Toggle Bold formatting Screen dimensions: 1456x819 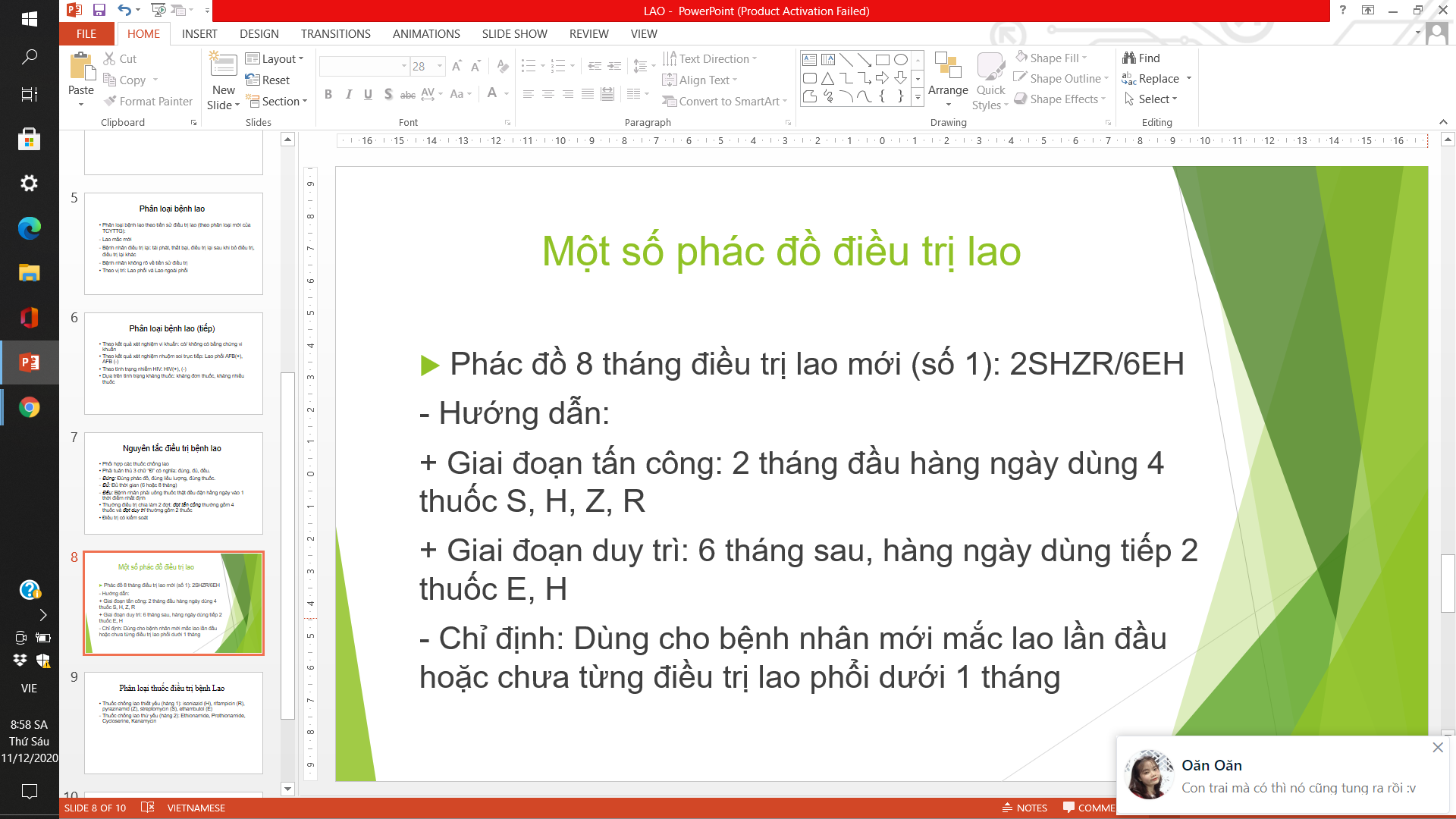[x=328, y=94]
